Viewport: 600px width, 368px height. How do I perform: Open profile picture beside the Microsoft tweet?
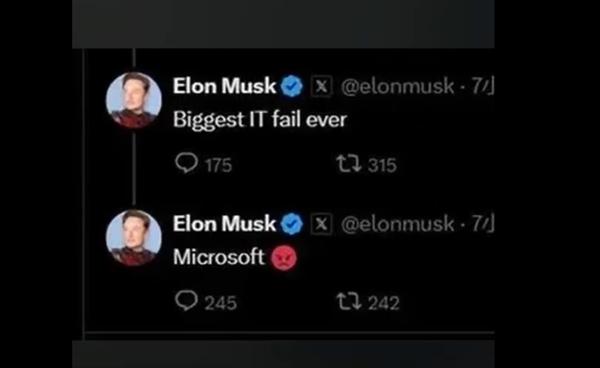(134, 238)
